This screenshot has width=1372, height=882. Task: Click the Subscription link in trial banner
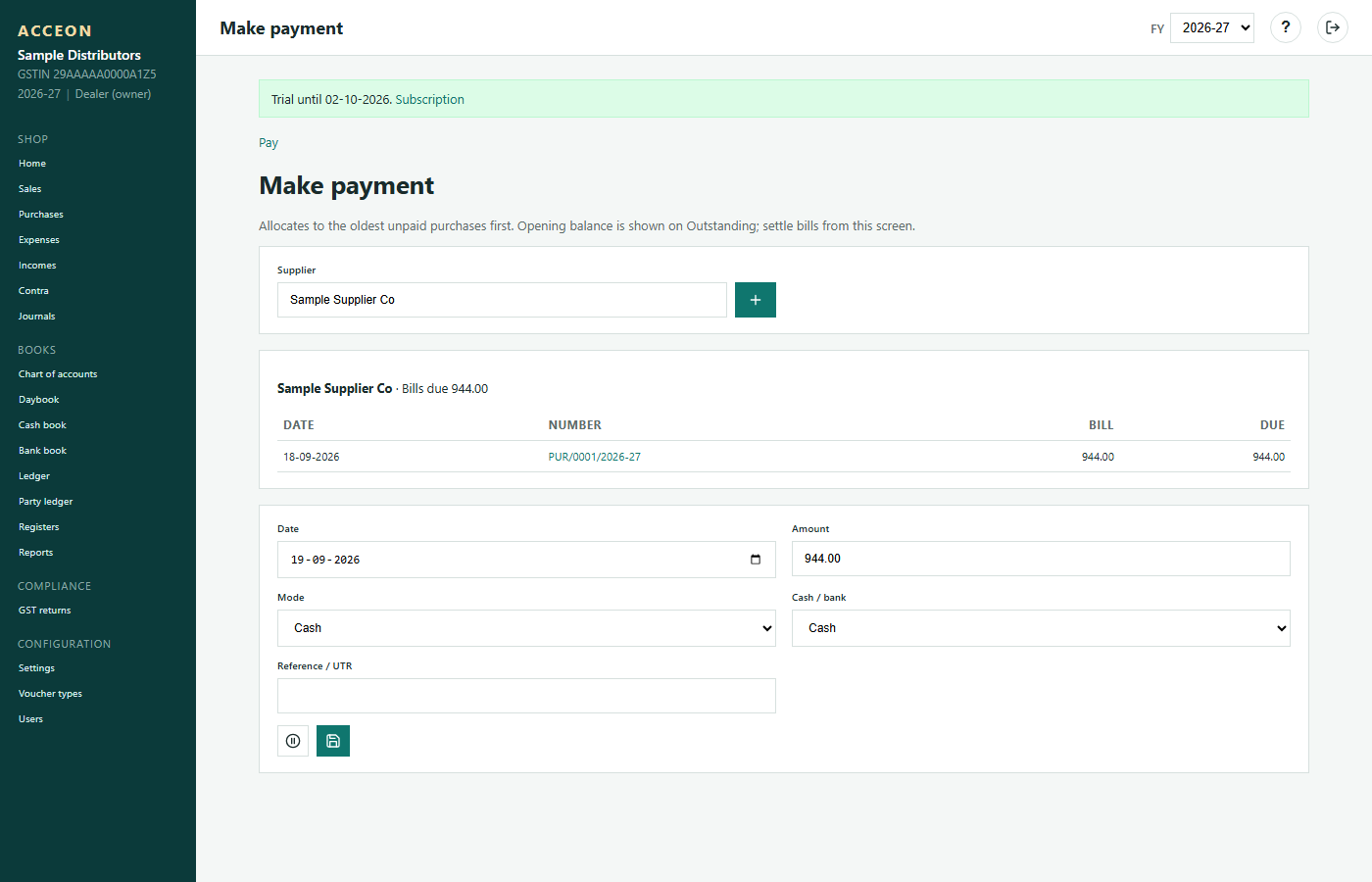429,99
